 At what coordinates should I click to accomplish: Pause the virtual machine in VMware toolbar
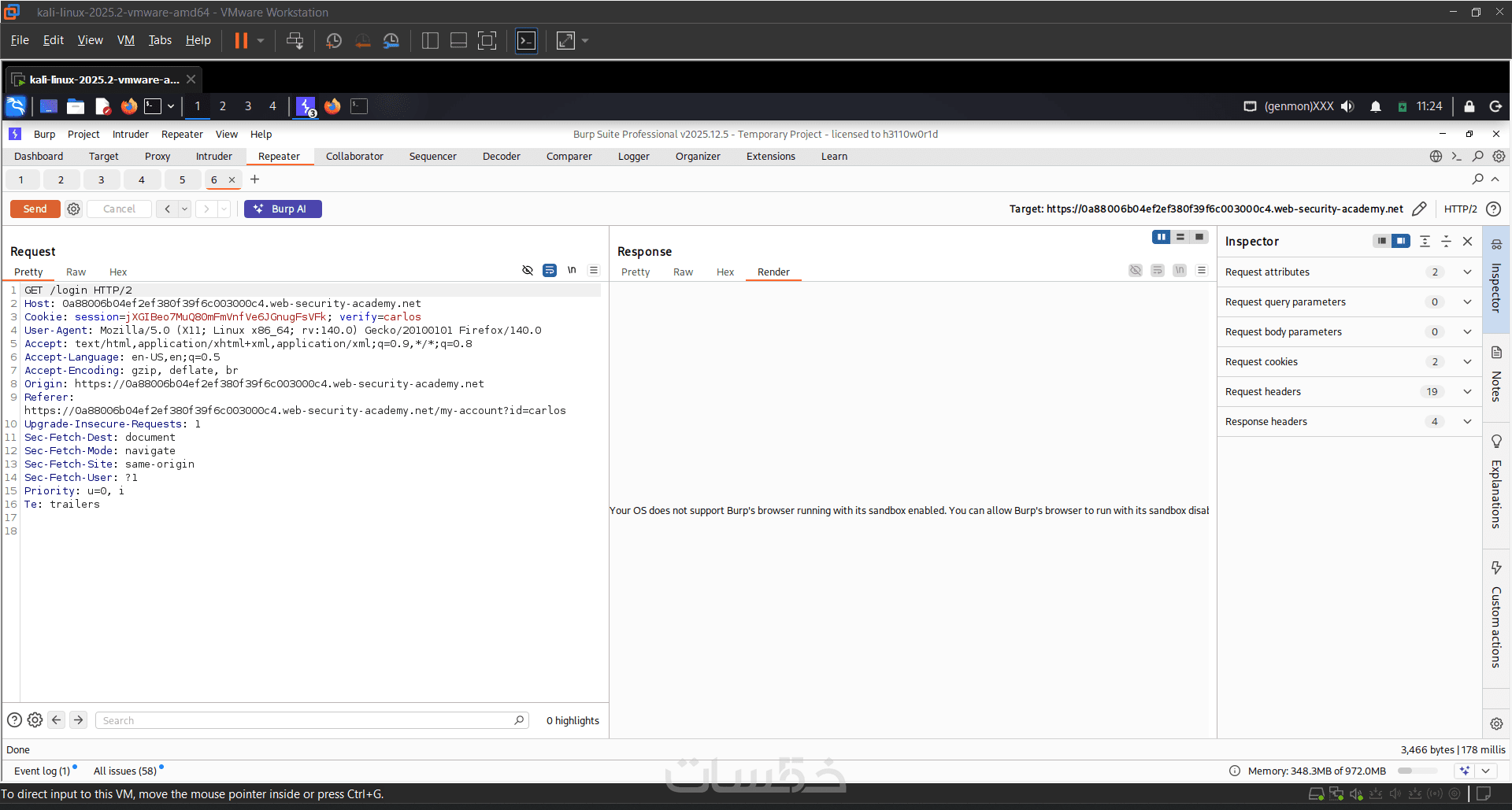[x=241, y=40]
